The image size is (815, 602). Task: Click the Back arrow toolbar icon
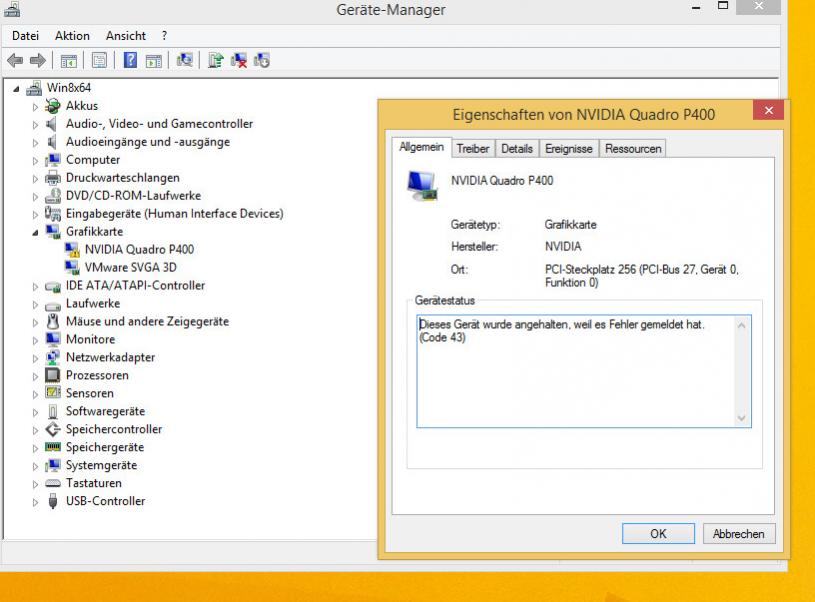point(15,60)
